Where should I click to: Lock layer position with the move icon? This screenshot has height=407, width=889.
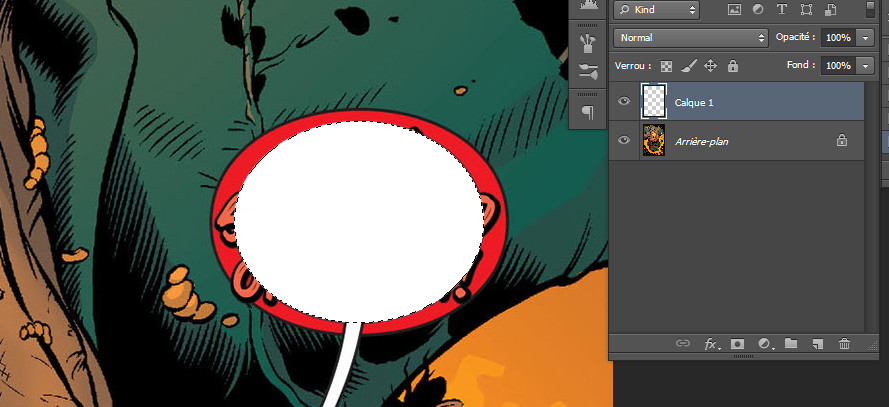pyautogui.click(x=710, y=66)
